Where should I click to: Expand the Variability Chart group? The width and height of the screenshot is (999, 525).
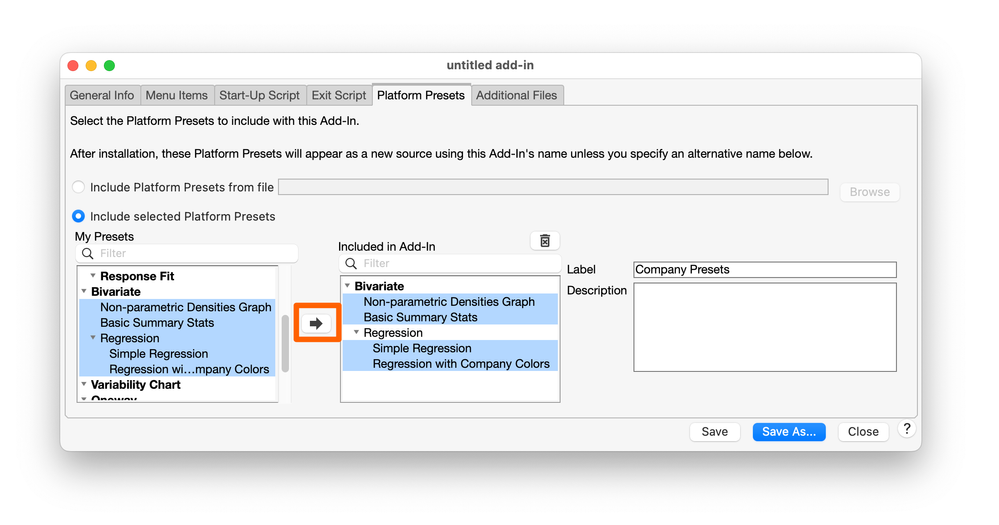pyautogui.click(x=84, y=384)
